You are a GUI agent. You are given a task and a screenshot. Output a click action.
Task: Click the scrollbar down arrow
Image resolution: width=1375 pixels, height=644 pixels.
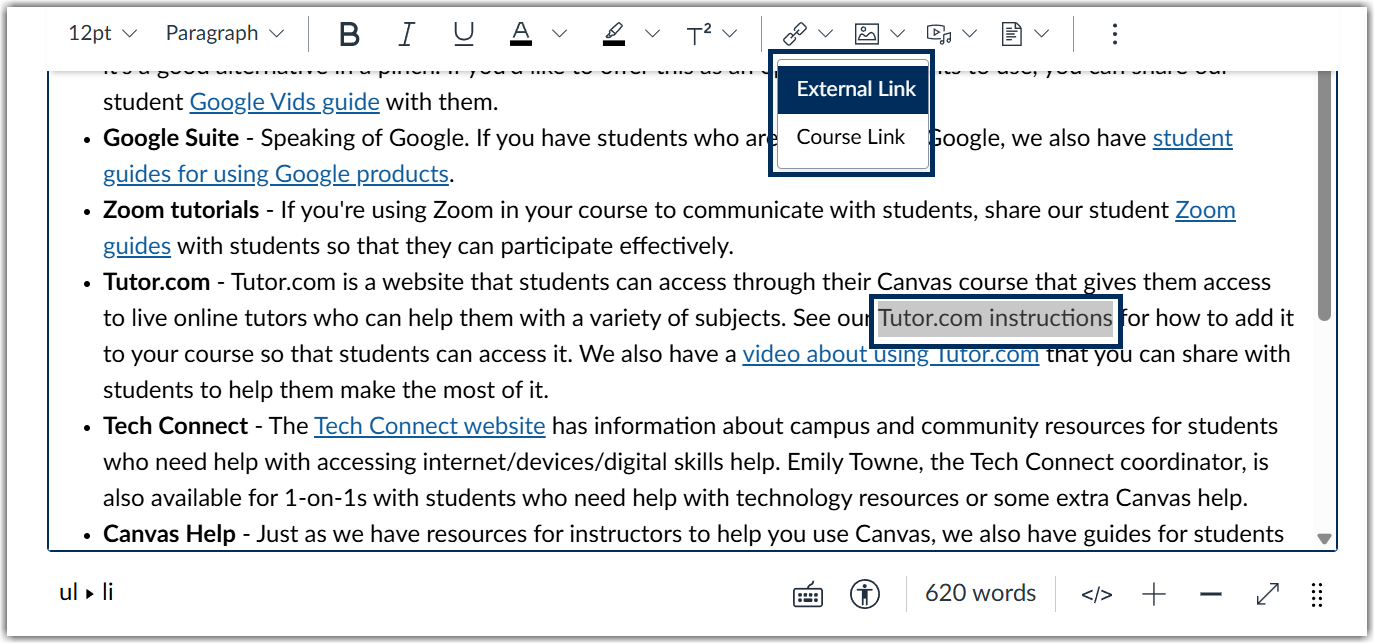[x=1325, y=538]
